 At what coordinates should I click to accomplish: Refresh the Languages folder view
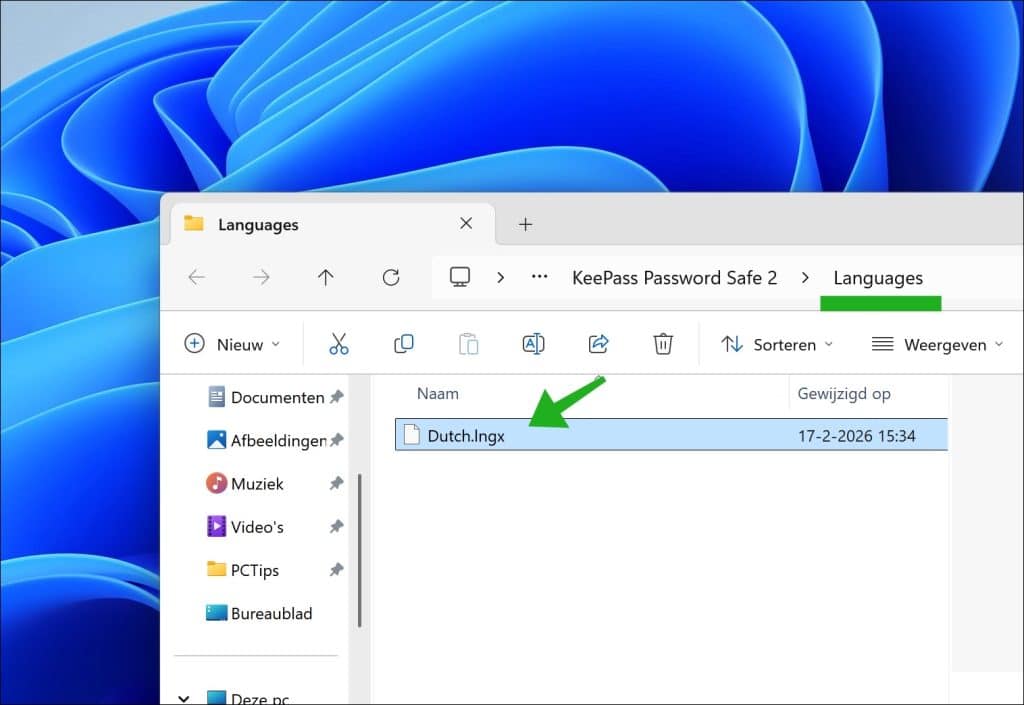click(390, 278)
